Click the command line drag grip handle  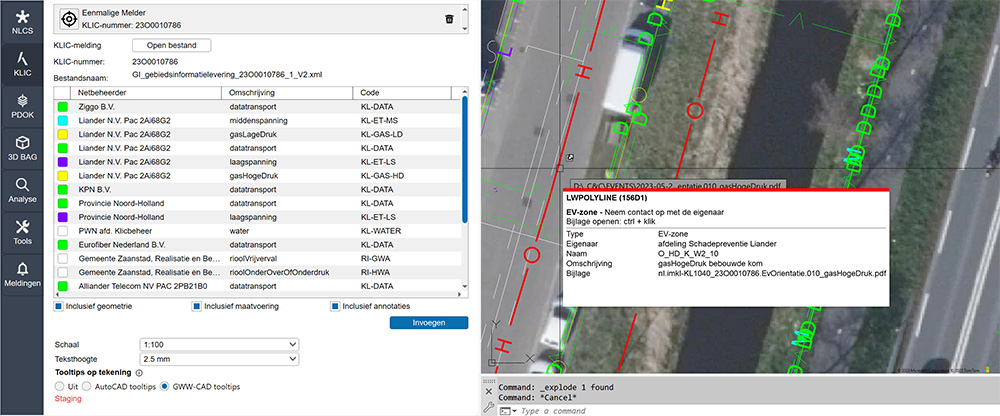[489, 380]
